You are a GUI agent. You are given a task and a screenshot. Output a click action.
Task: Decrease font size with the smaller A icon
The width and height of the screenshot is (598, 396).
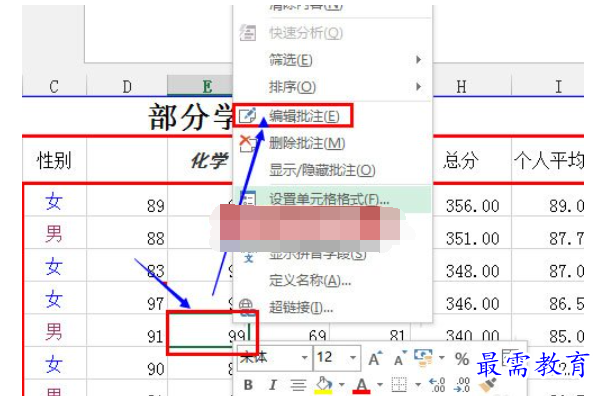coord(400,359)
